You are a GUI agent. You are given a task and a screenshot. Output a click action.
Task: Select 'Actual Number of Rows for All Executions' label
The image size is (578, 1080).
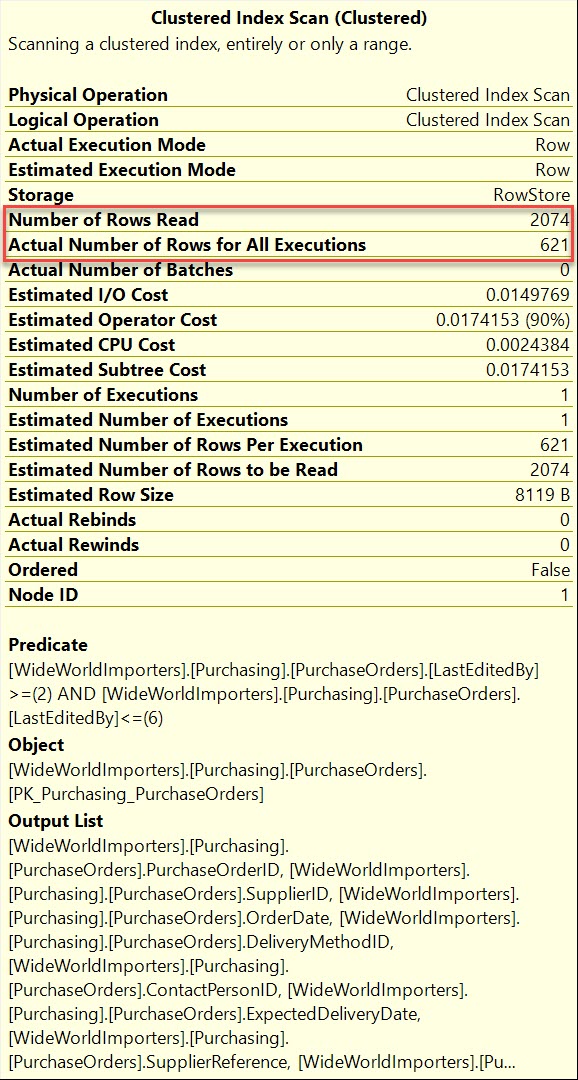187,245
